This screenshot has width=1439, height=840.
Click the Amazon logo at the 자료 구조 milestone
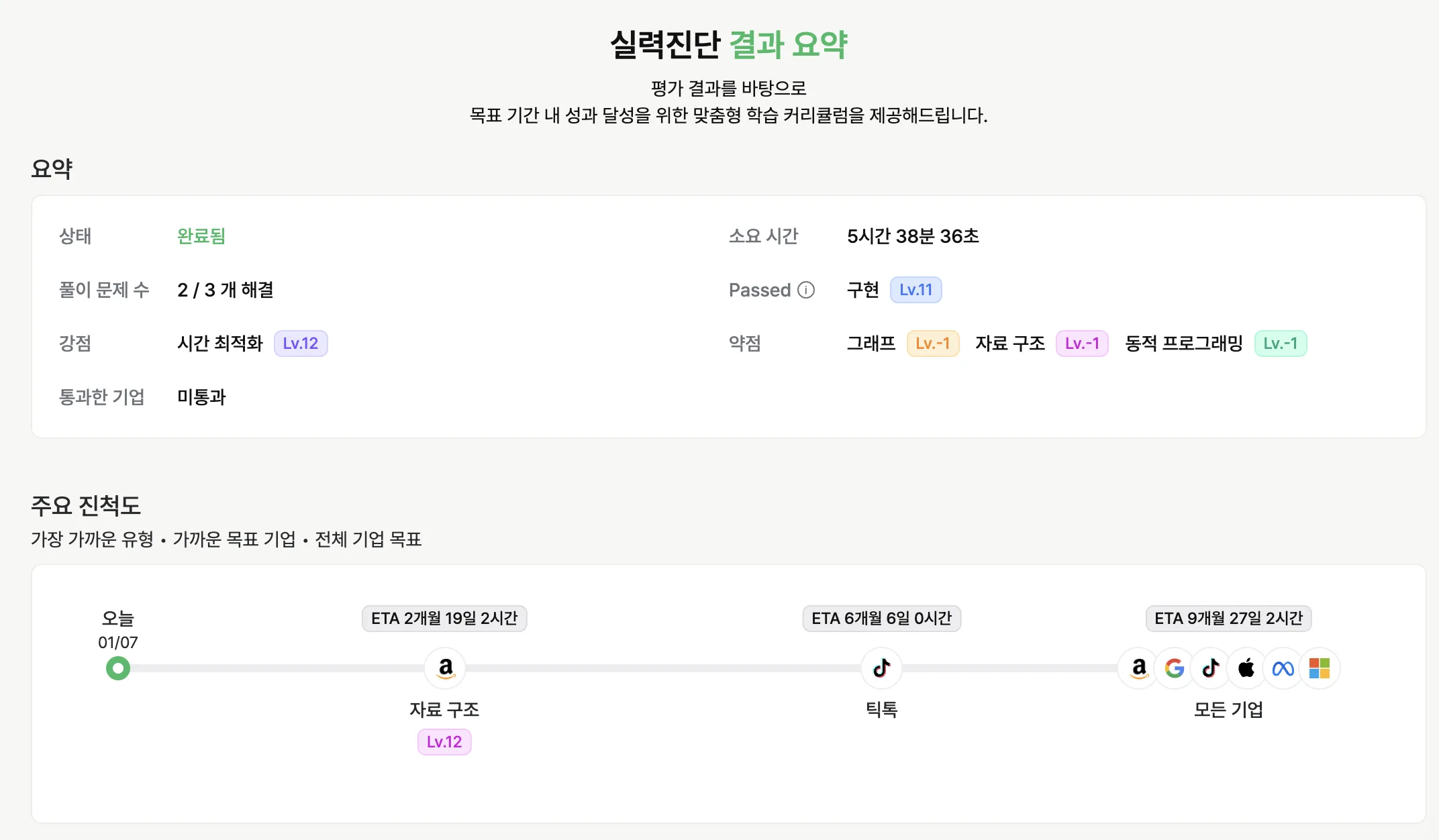[x=445, y=668]
